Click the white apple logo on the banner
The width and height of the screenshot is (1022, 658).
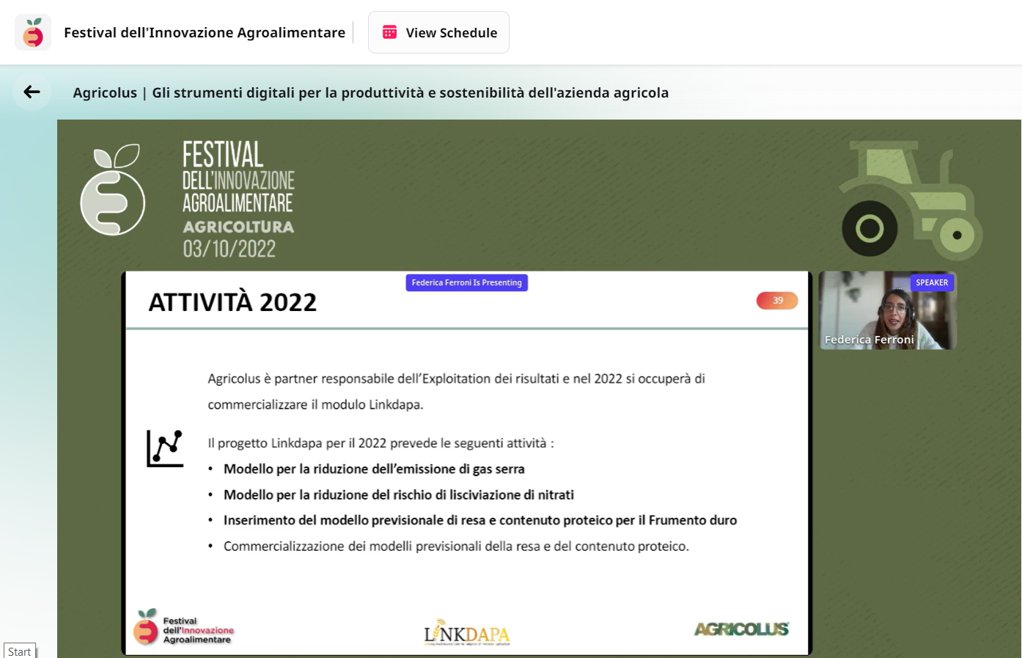pos(112,189)
